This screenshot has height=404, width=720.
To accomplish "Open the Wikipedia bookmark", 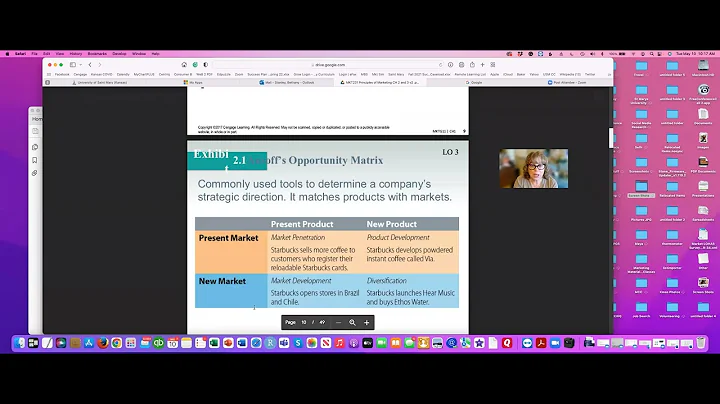I will click(x=569, y=74).
